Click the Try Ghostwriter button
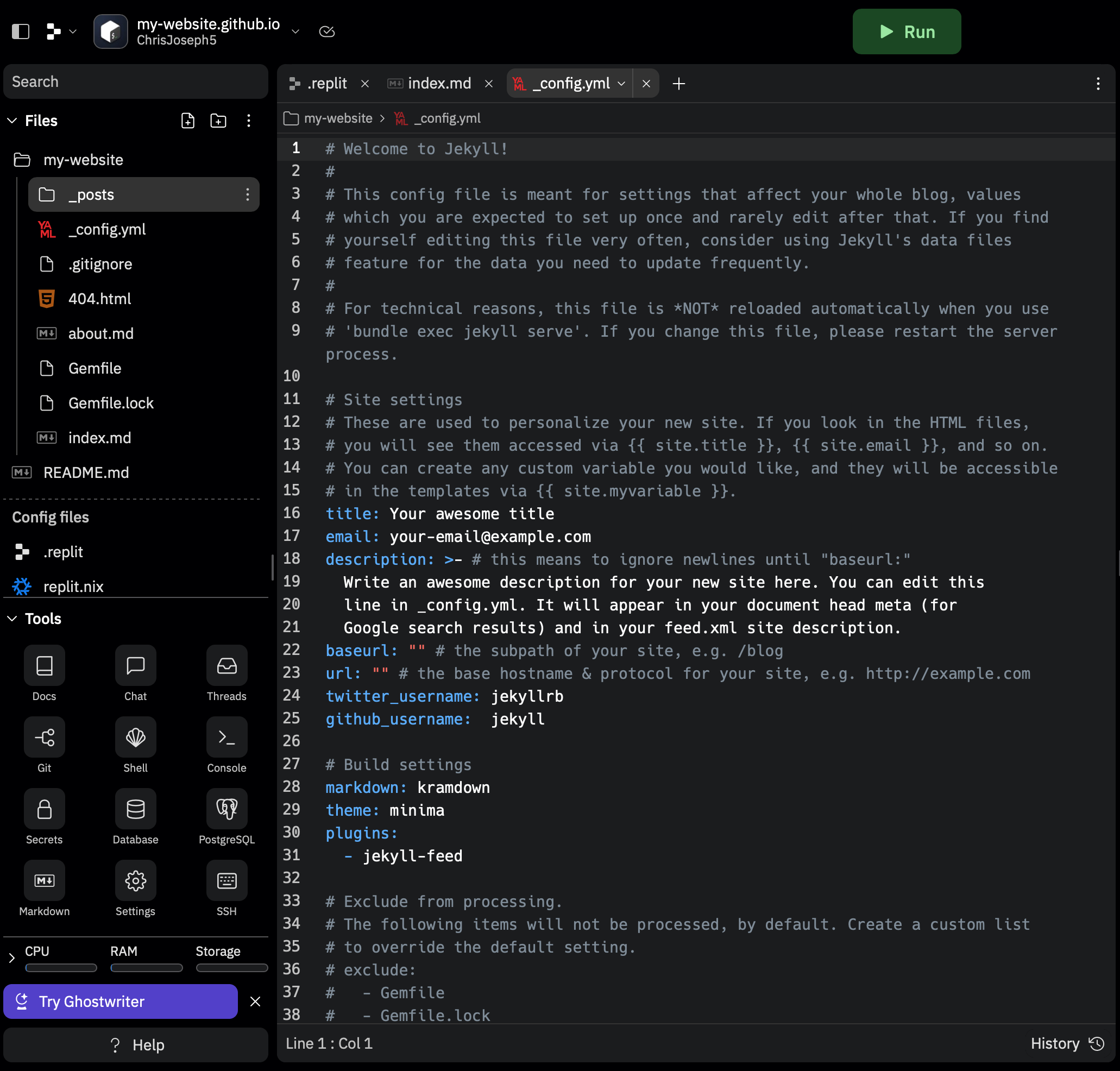This screenshot has height=1071, width=1120. 121,1001
